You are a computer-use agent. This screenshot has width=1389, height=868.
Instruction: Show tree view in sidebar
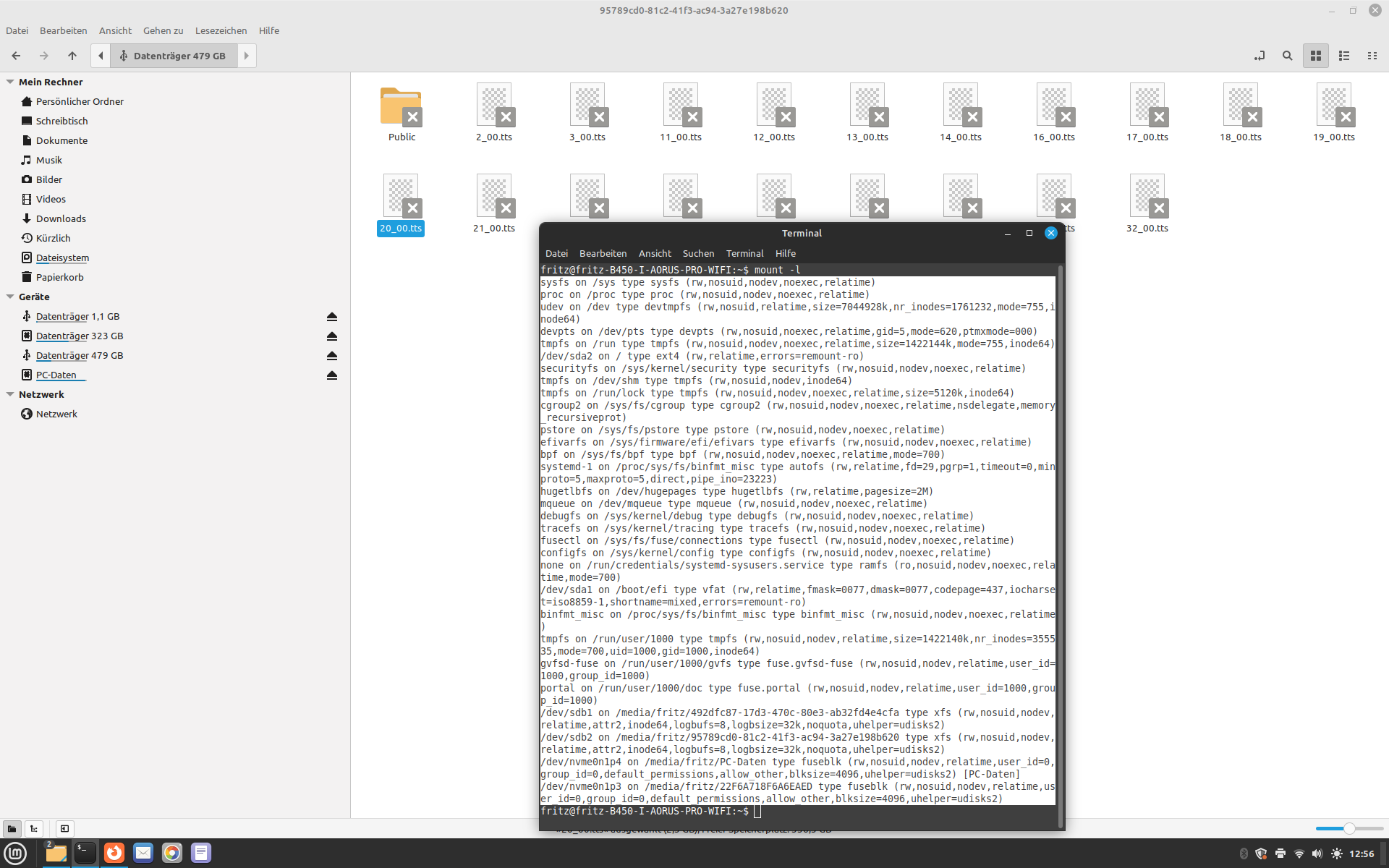tap(34, 829)
